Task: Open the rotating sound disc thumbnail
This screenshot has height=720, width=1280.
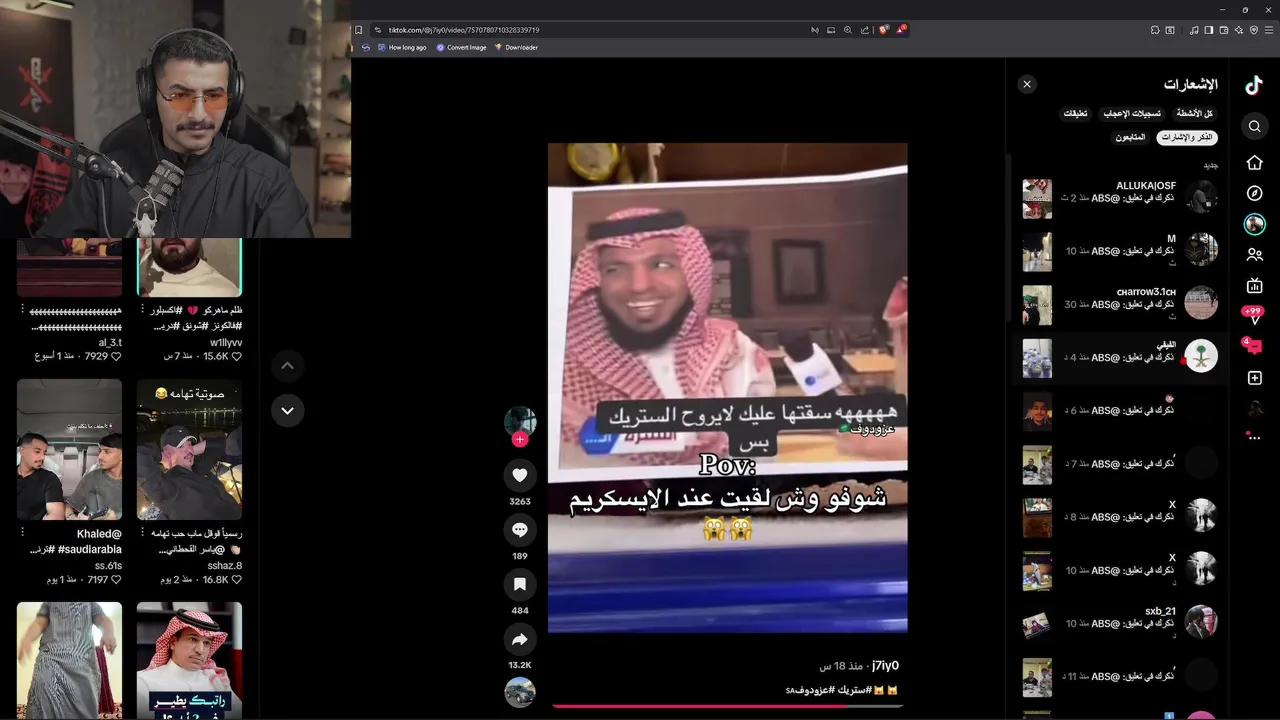Action: coord(520,692)
